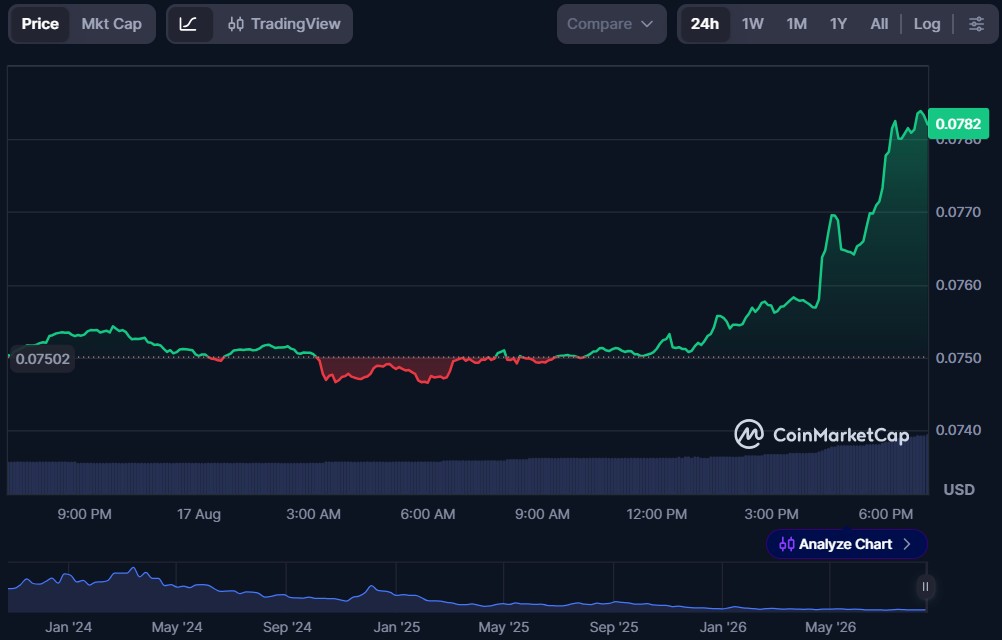The height and width of the screenshot is (640, 1002).
Task: Click the 12:00 PM time label
Action: pos(657,514)
